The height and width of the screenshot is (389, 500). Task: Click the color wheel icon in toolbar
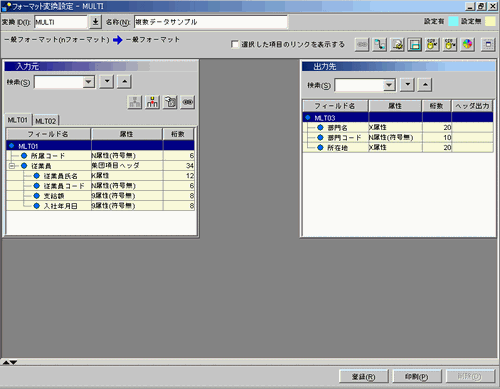(467, 44)
